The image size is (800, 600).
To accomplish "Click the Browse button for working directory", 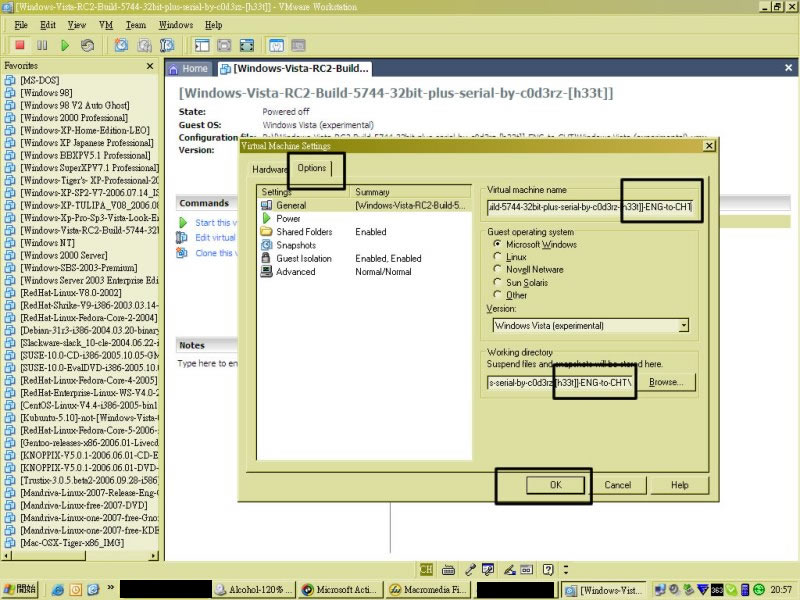I will 665,382.
